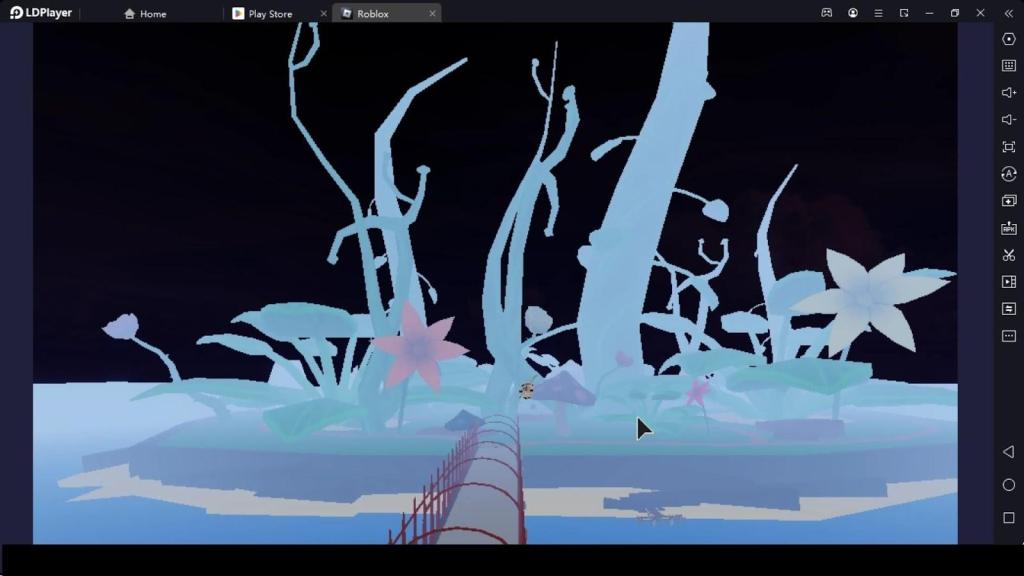Decrease volume with the speaker minus icon
The height and width of the screenshot is (576, 1024).
point(1008,120)
